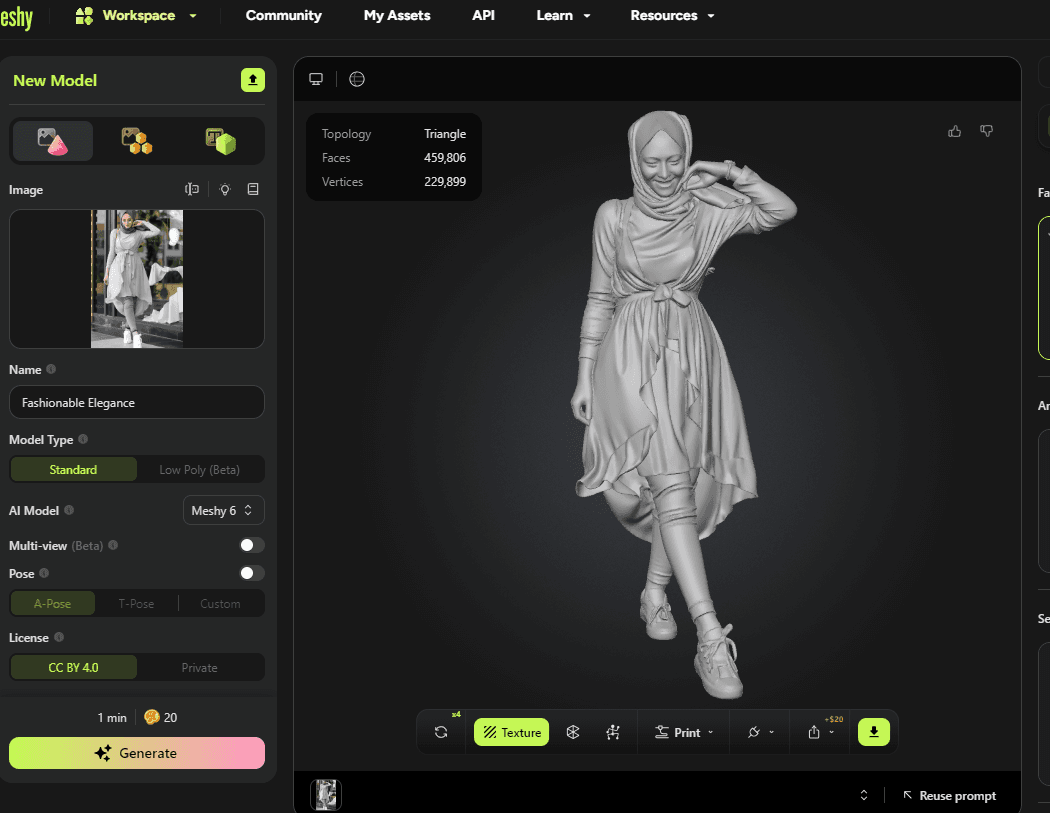Click the uploaded reference image preview

click(137, 279)
